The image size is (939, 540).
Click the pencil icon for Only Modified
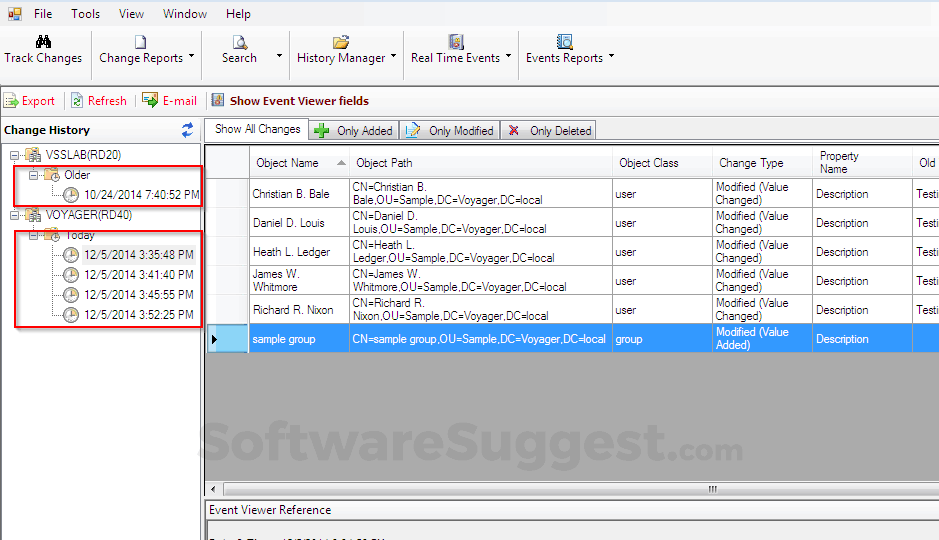click(413, 131)
